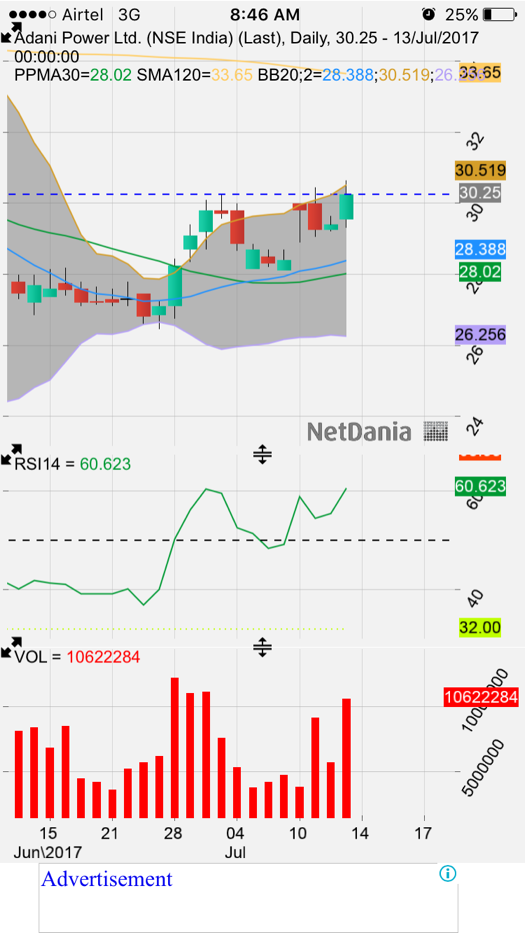This screenshot has height=933, width=525.
Task: Select the 60.623 RSI value label
Action: coord(480,486)
